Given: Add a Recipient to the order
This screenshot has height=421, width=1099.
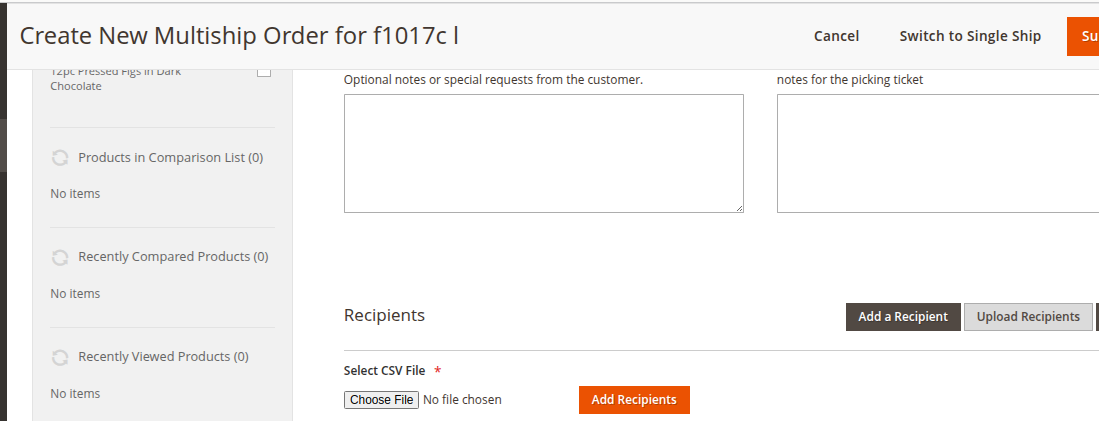Looking at the screenshot, I should (x=903, y=317).
